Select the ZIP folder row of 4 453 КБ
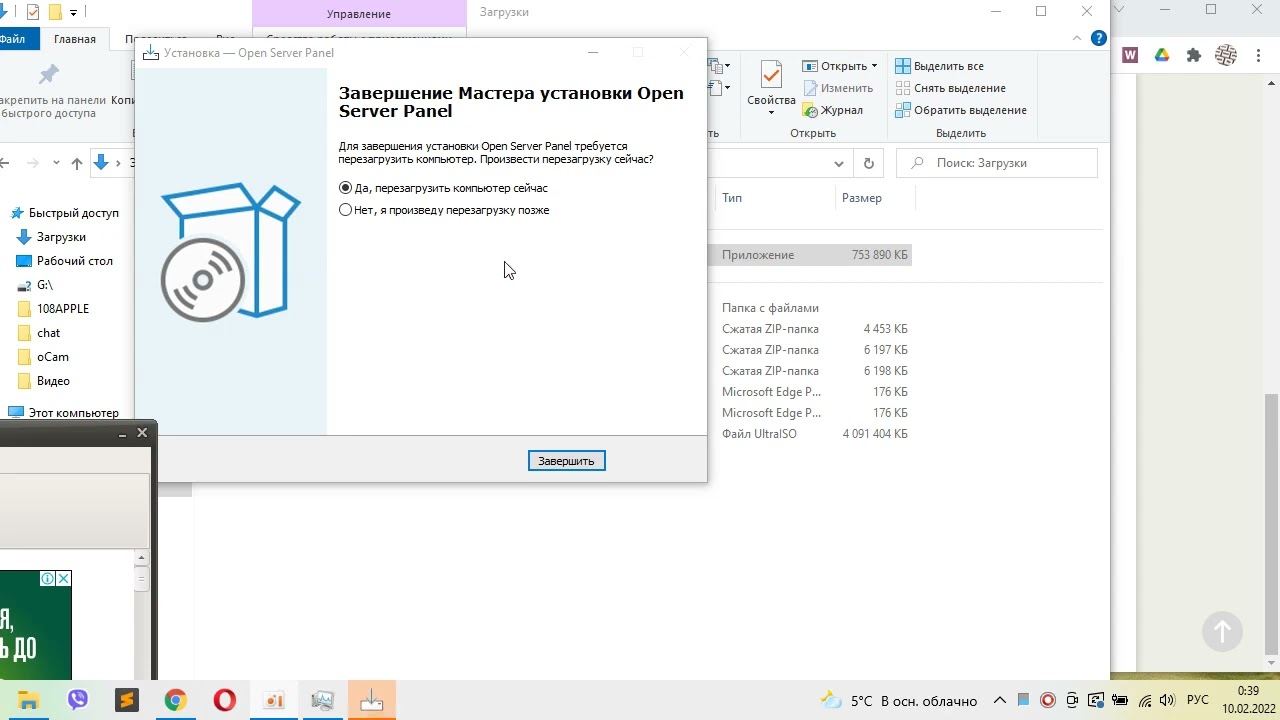This screenshot has height=720, width=1280. coord(811,329)
